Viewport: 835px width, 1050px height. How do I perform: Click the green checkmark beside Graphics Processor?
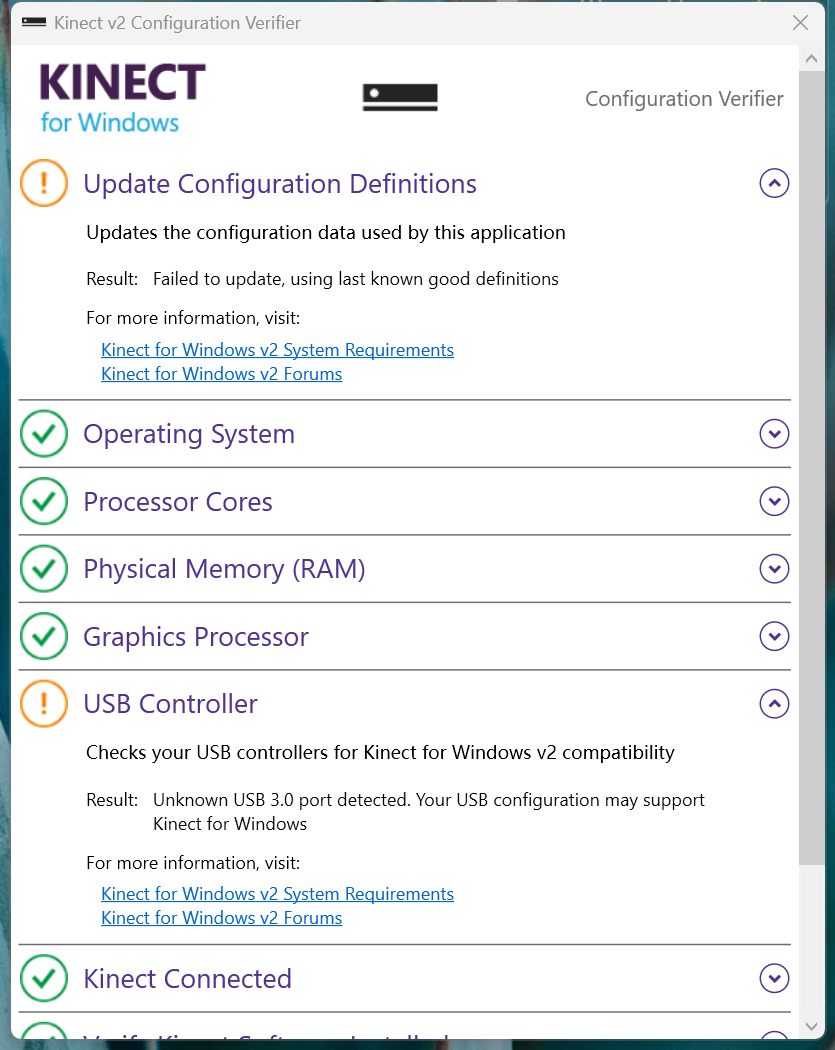(44, 637)
